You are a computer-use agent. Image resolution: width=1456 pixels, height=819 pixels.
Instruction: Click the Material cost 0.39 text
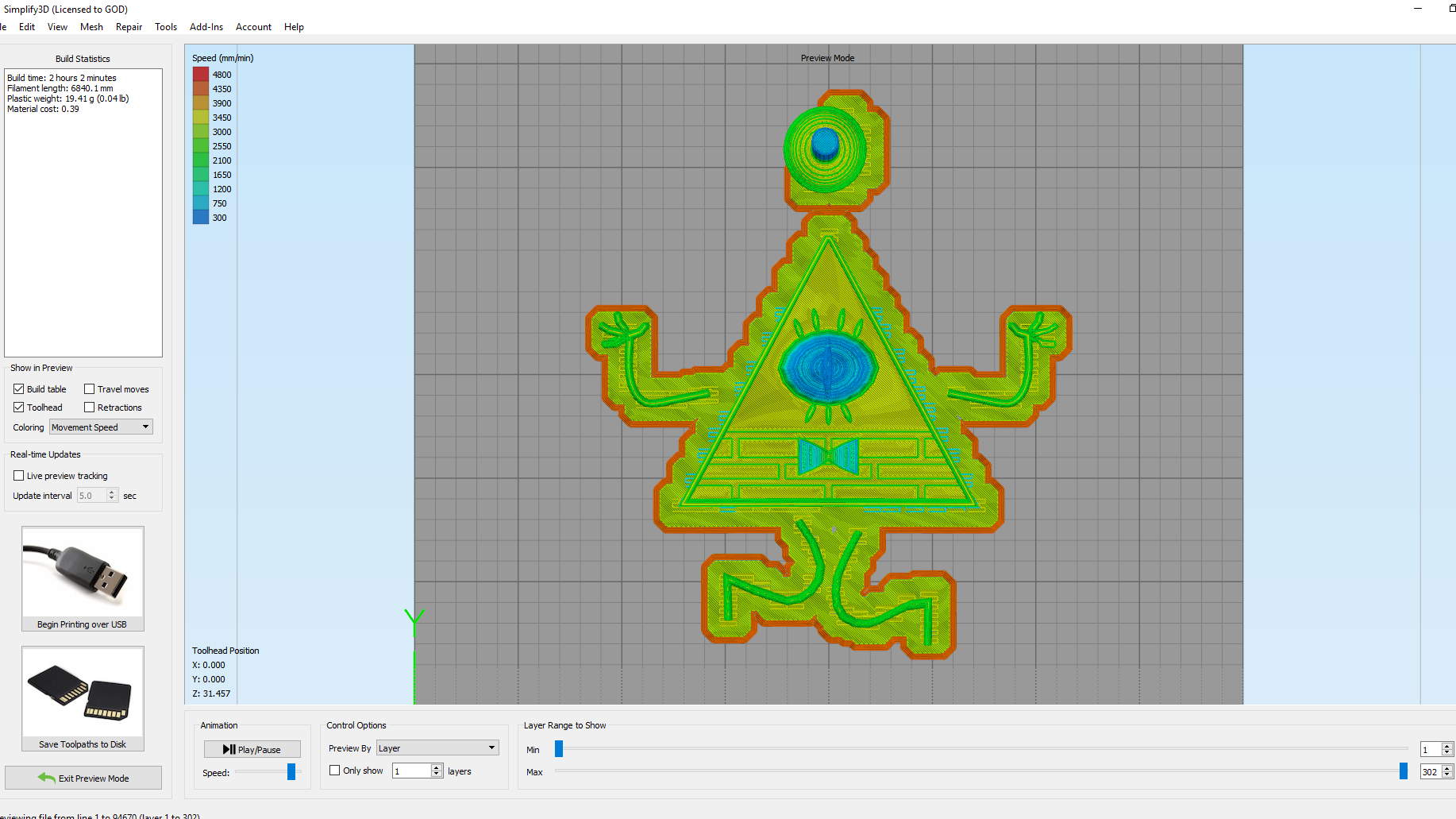coord(43,109)
